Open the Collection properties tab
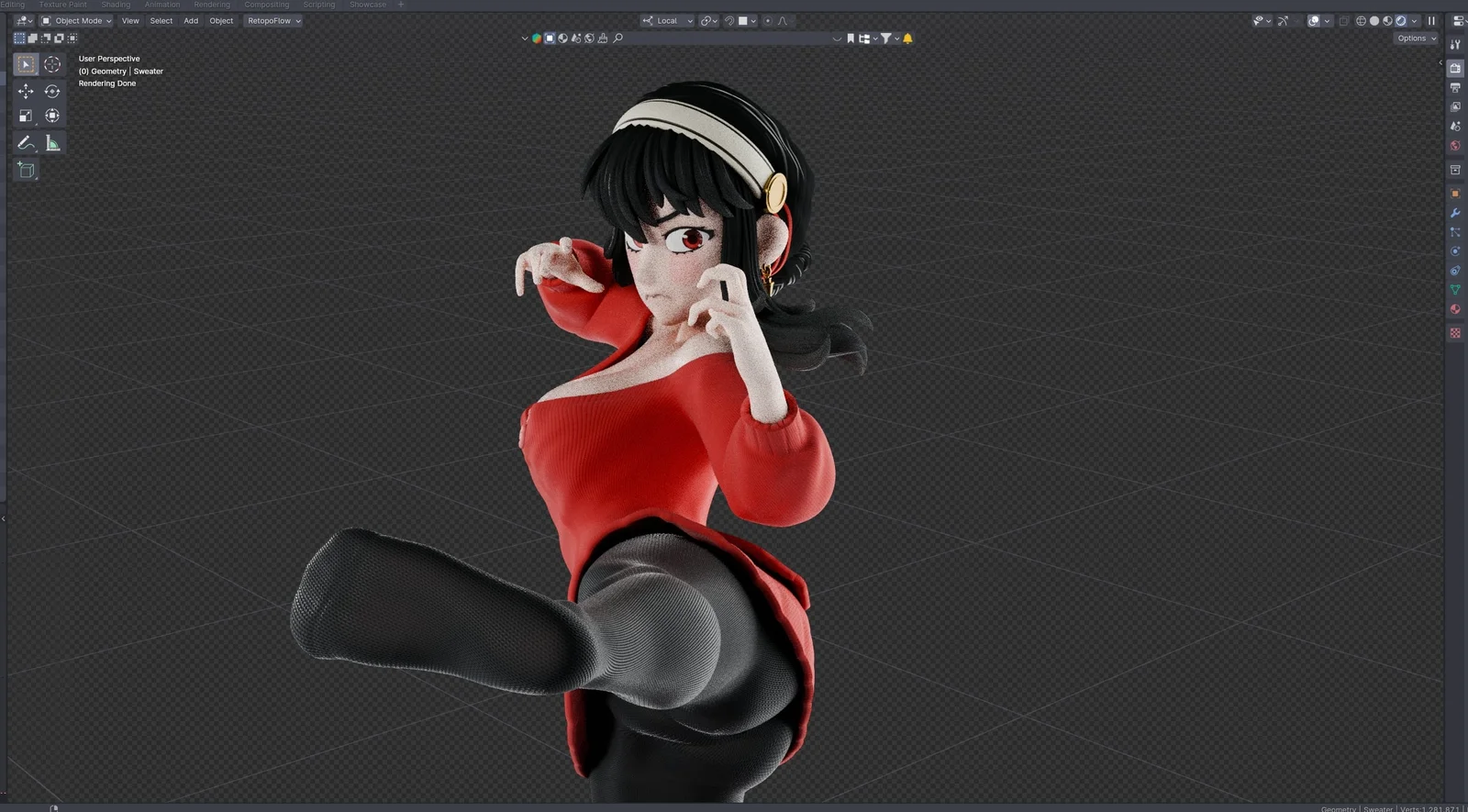 (1455, 170)
